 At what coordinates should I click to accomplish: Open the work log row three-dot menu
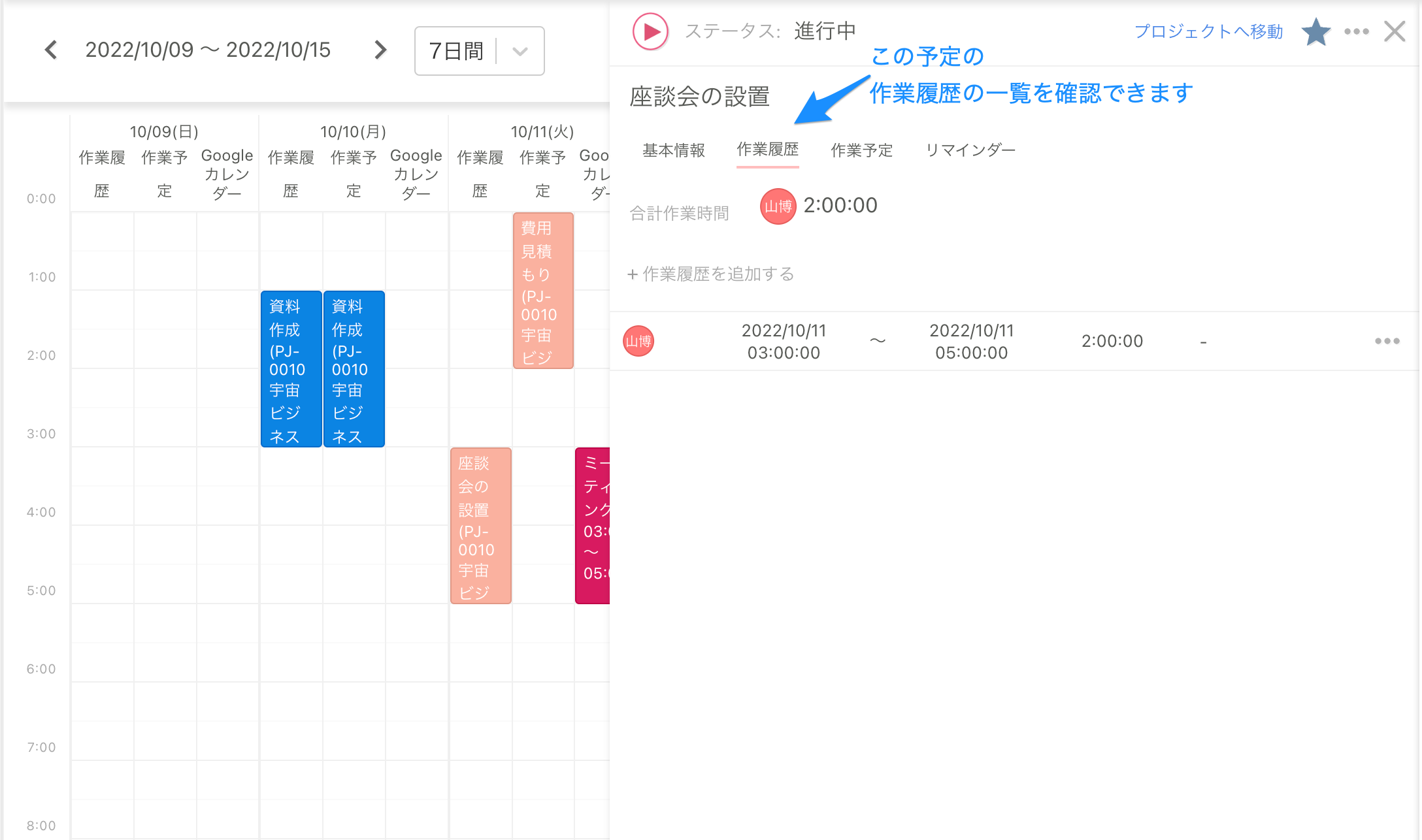click(1387, 341)
